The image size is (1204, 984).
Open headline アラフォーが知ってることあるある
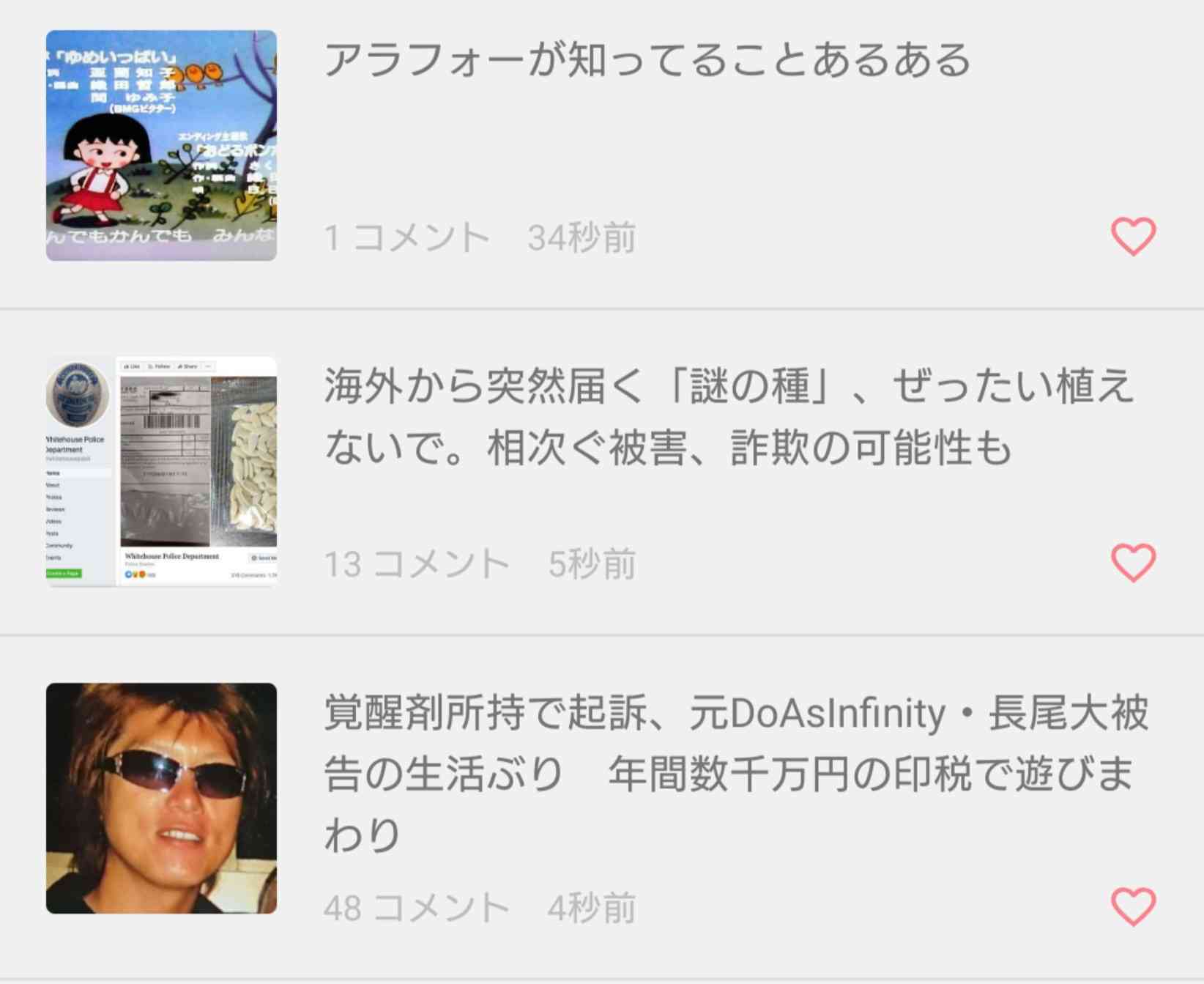(647, 60)
